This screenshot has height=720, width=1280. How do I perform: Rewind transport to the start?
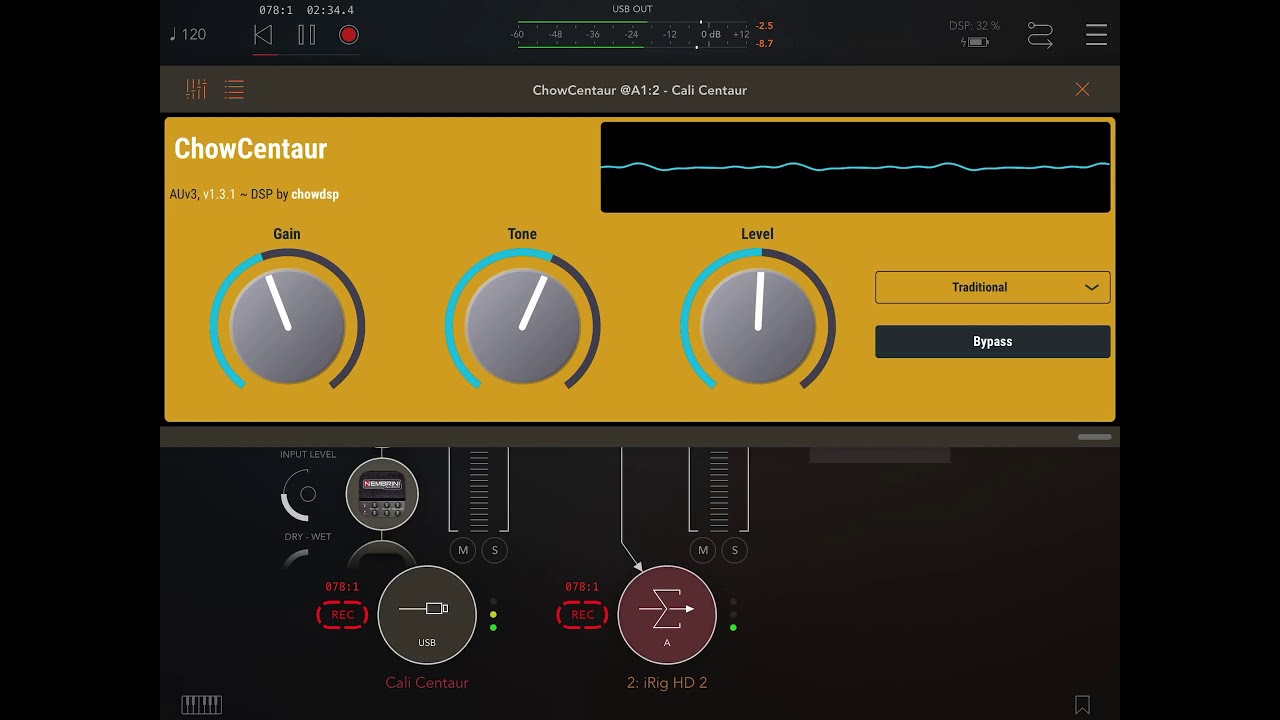263,35
